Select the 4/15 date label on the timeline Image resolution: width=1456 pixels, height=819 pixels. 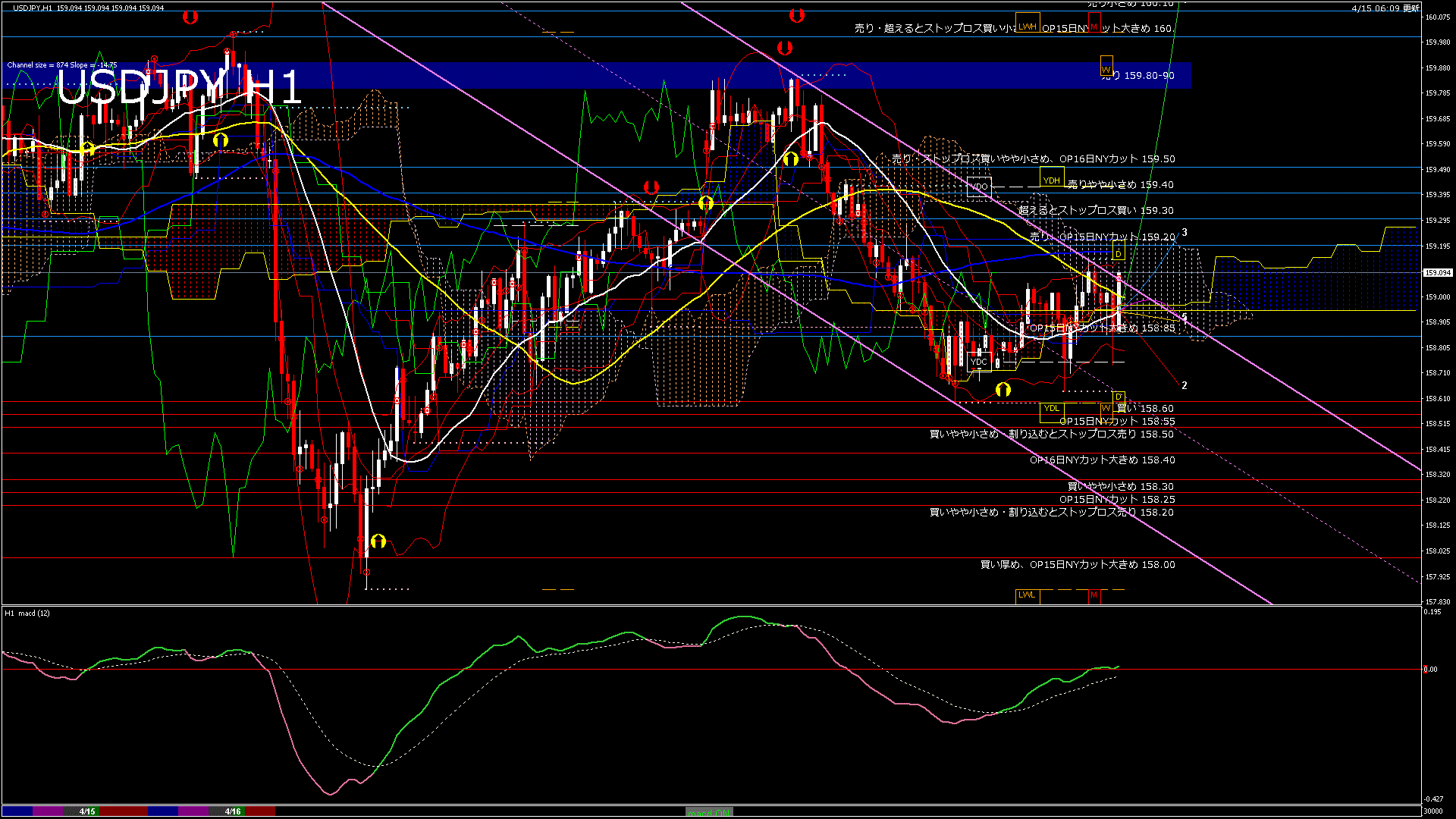point(86,811)
